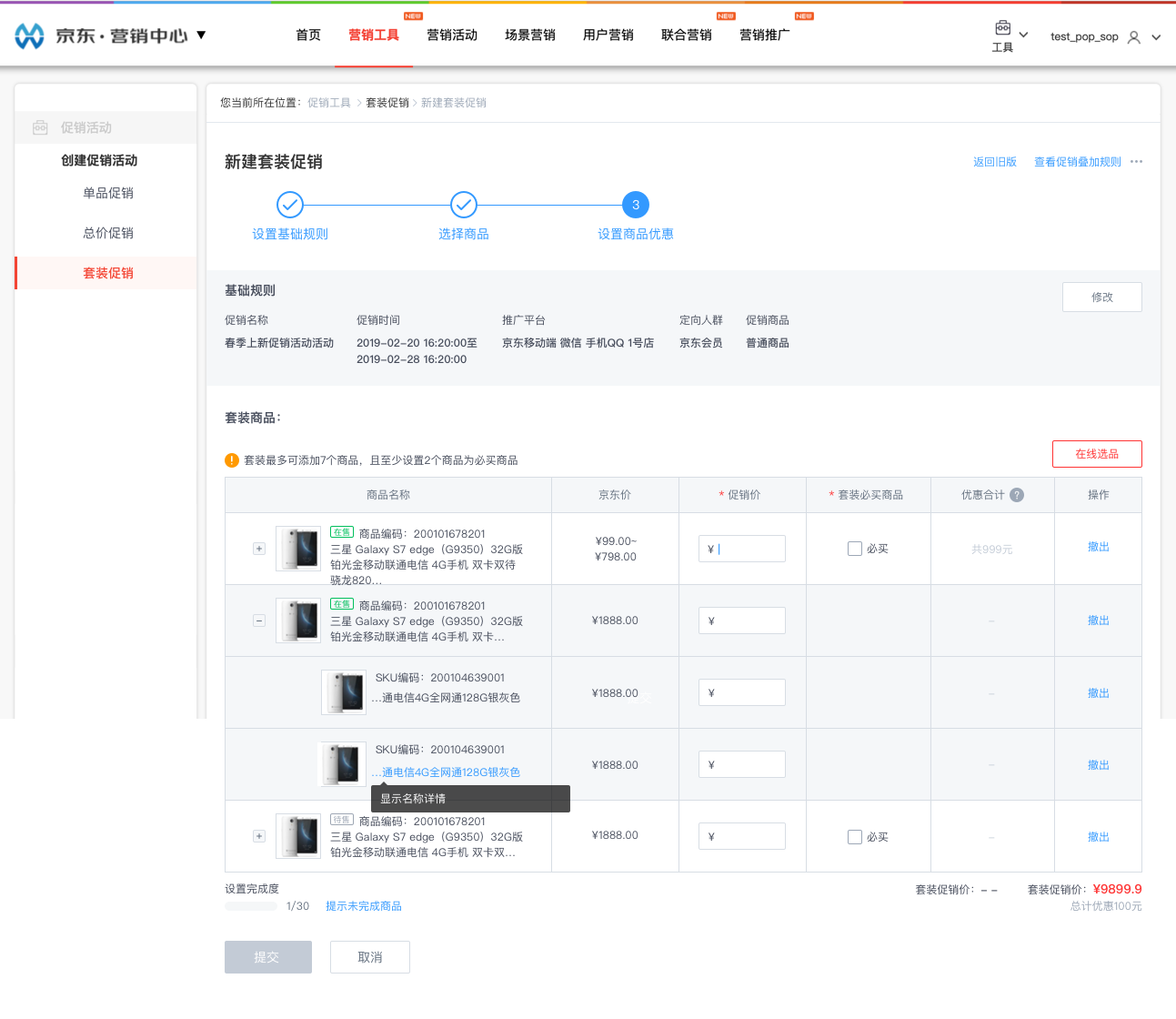Focus 促销价 input of second SKU row
The image size is (1176, 1019).
pos(742,764)
